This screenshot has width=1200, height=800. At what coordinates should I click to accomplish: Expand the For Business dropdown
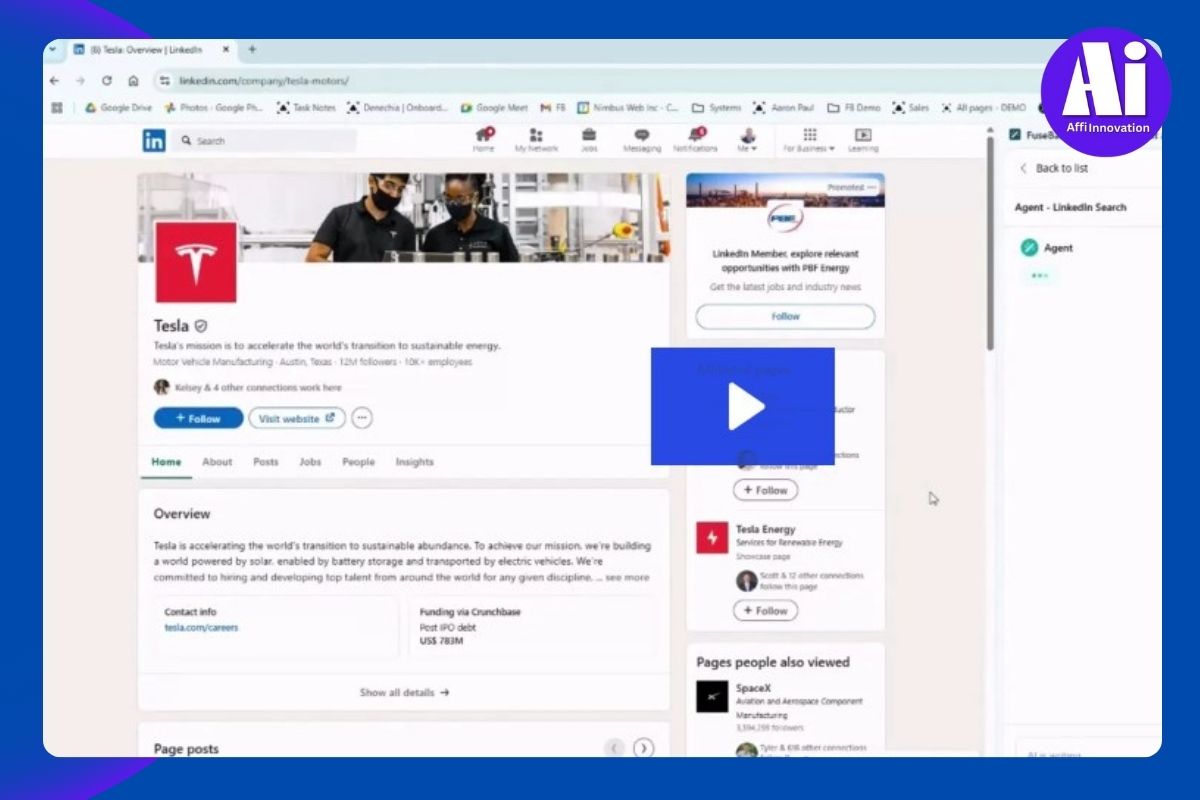[809, 140]
